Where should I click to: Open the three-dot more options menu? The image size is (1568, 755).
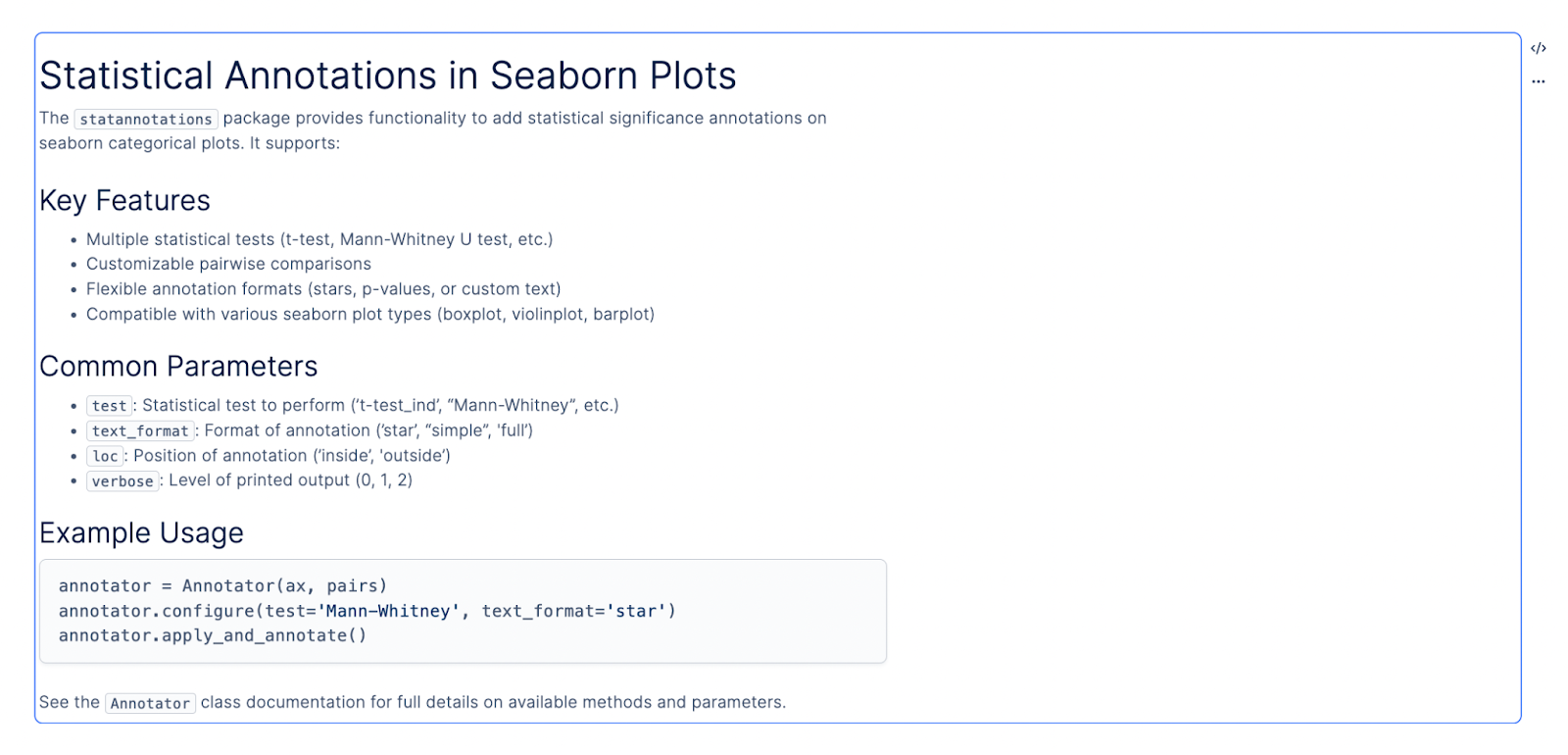tap(1539, 81)
